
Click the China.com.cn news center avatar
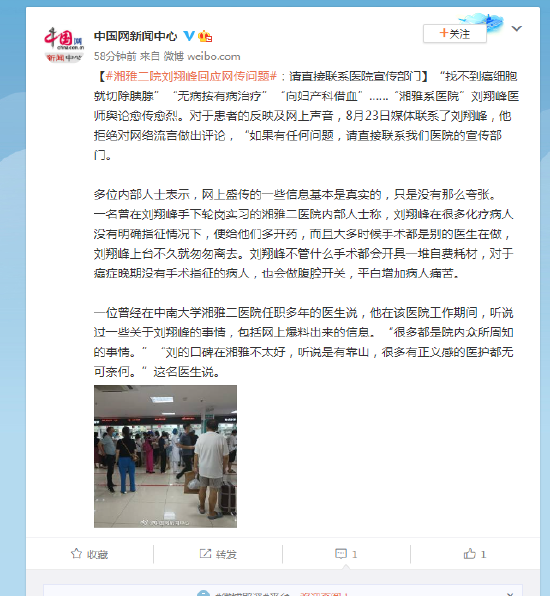[x=64, y=44]
